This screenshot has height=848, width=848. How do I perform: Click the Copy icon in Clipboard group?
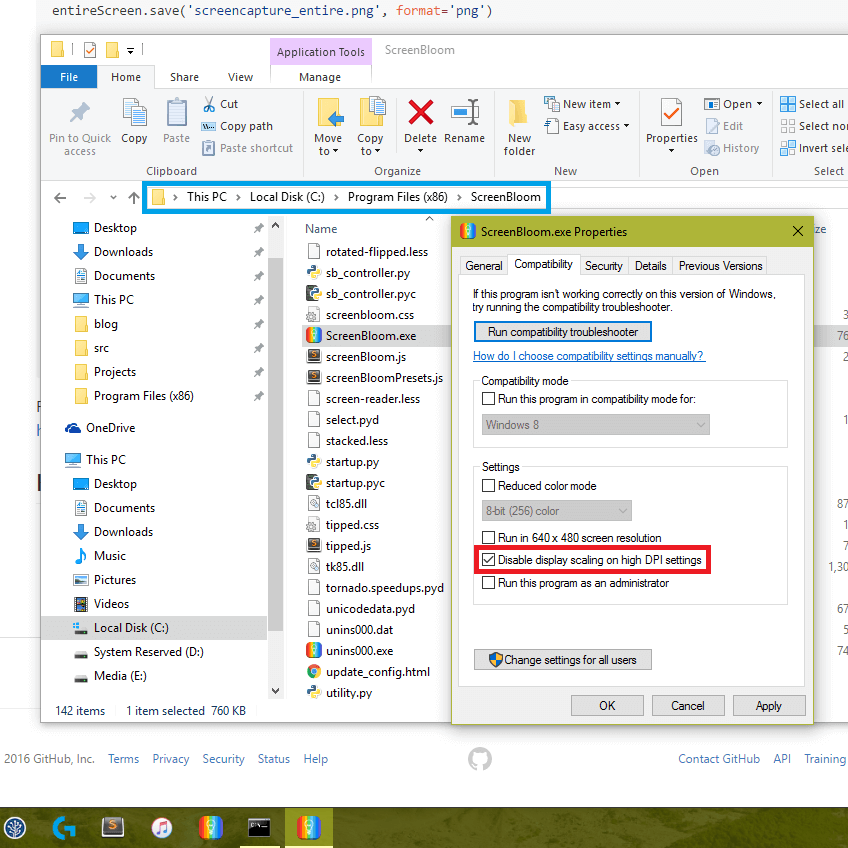(x=134, y=112)
